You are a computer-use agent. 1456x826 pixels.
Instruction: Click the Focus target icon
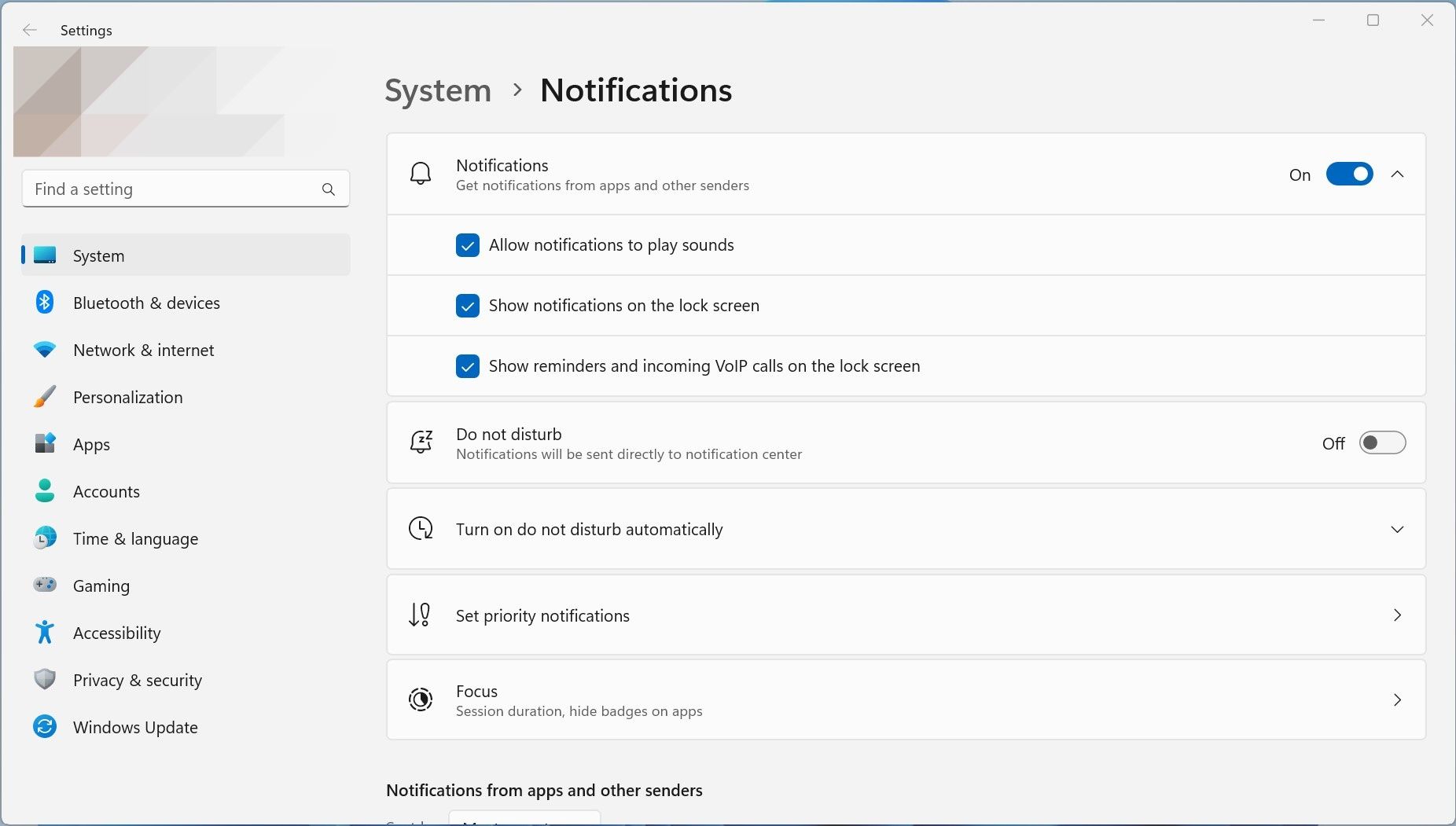pos(421,699)
